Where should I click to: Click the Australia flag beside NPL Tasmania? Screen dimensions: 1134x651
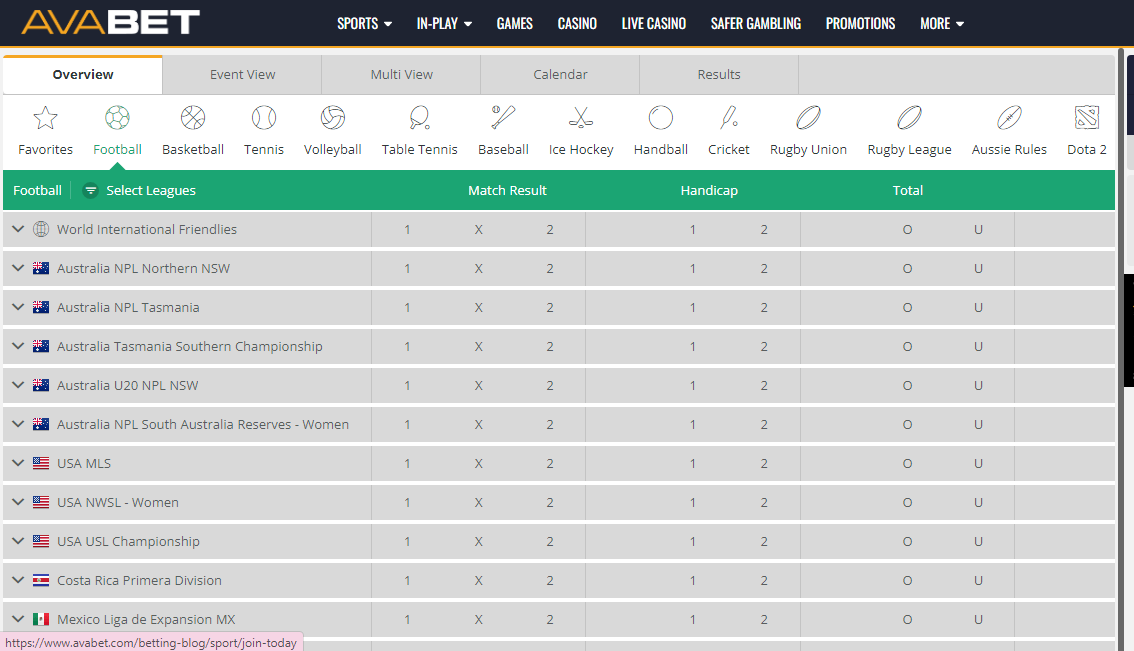pyautogui.click(x=41, y=307)
